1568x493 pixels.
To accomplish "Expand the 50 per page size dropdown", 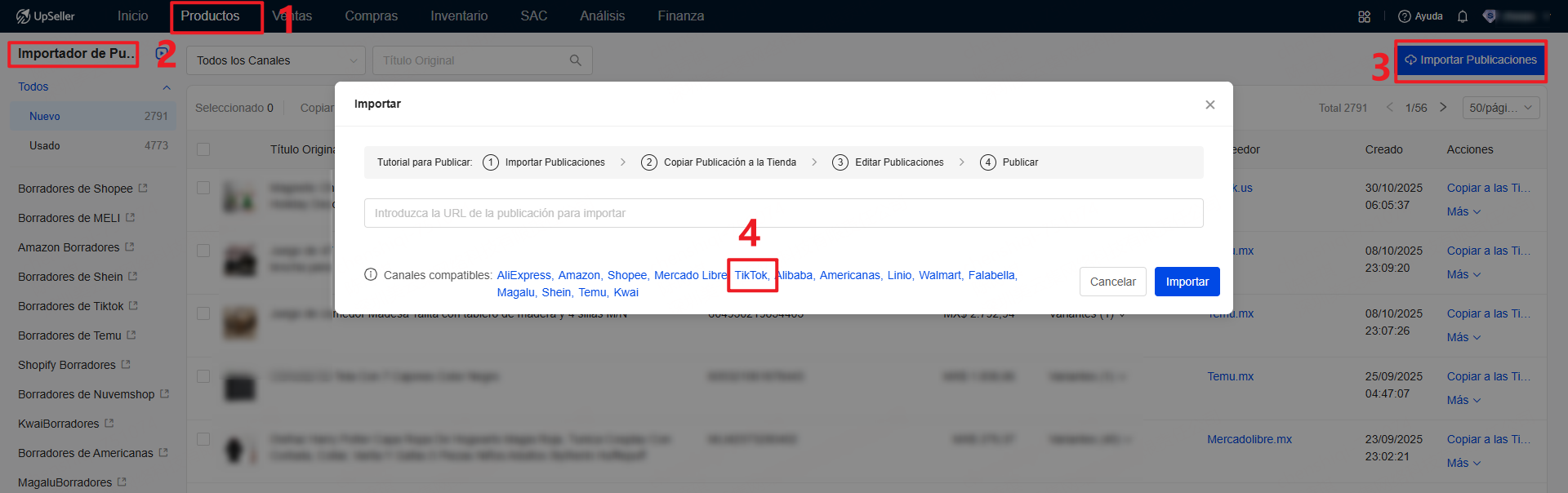I will (x=1503, y=108).
